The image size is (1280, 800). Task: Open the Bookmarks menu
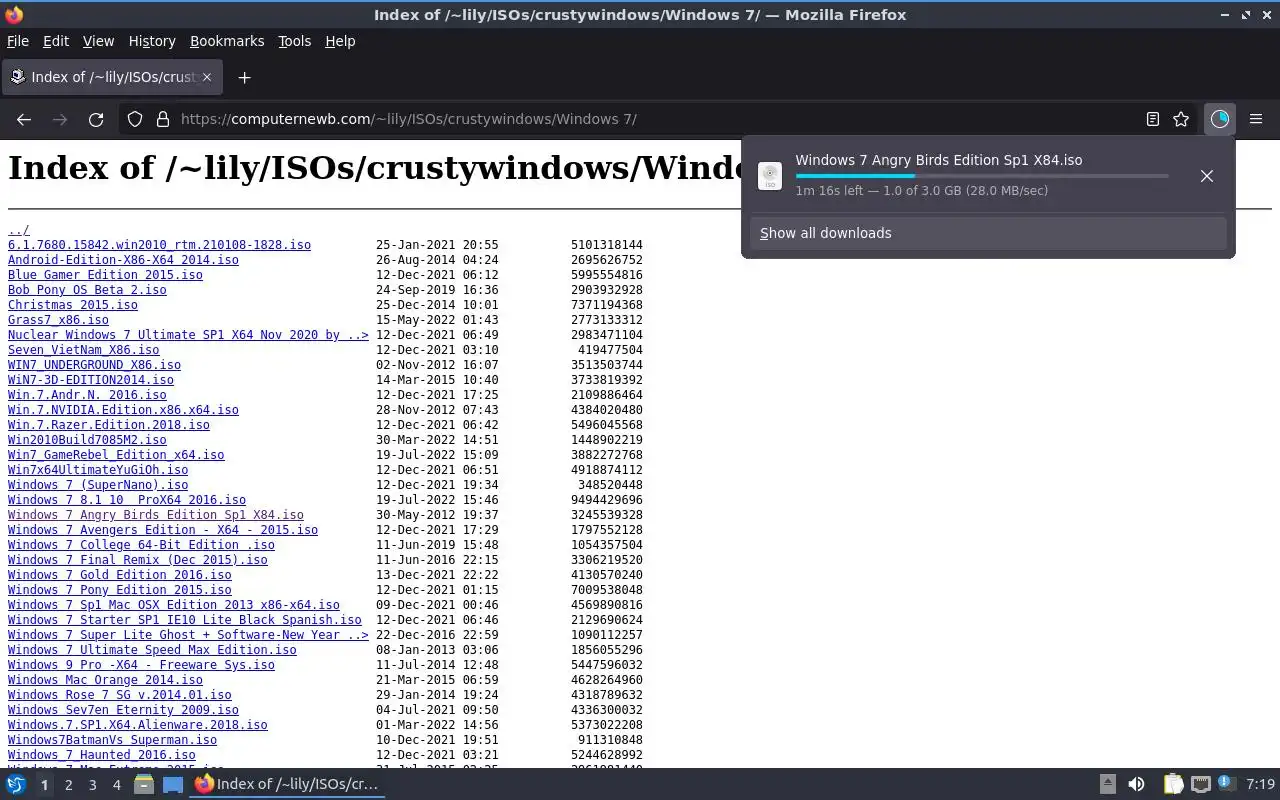(x=227, y=41)
